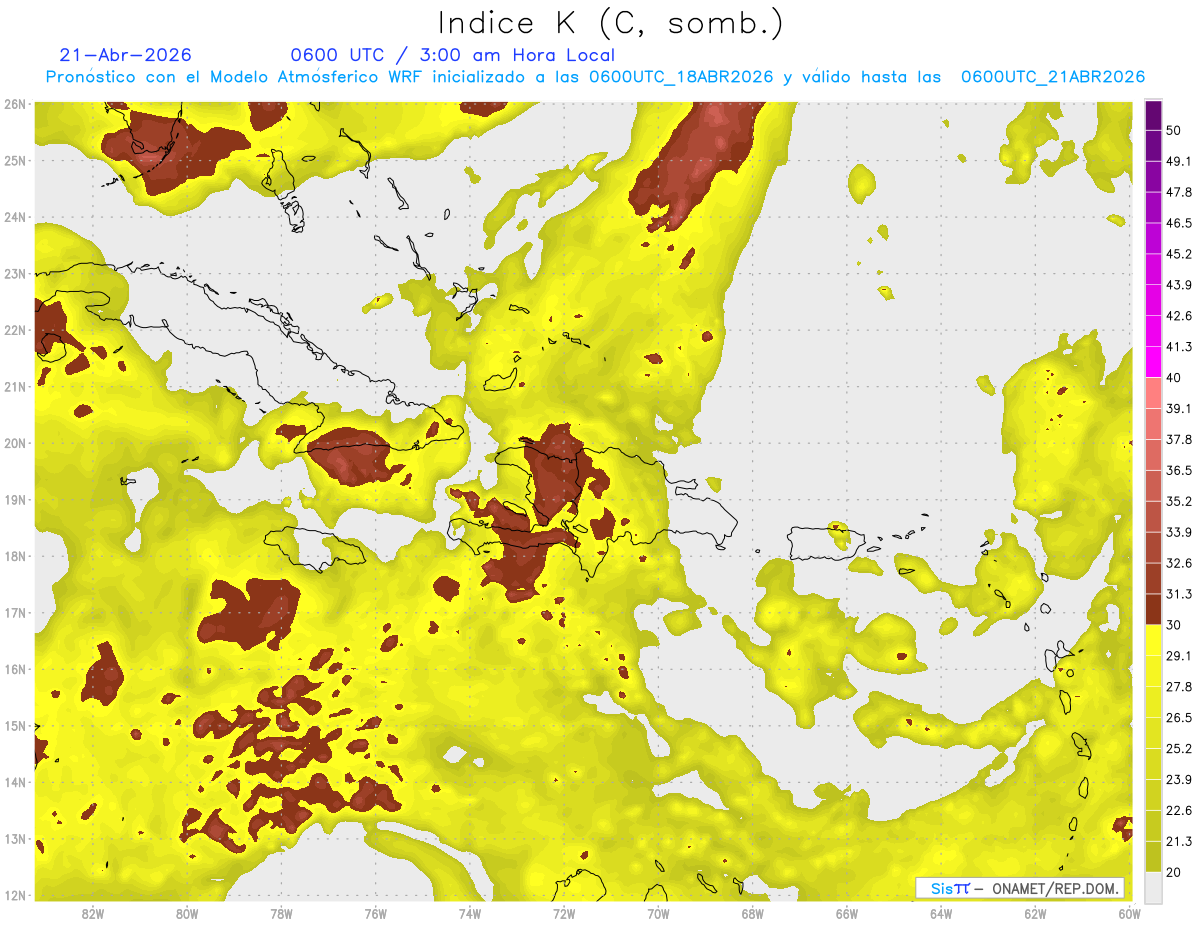Click the 26N latitude axis label
Viewport: 1200px width, 927px height.
[15, 104]
